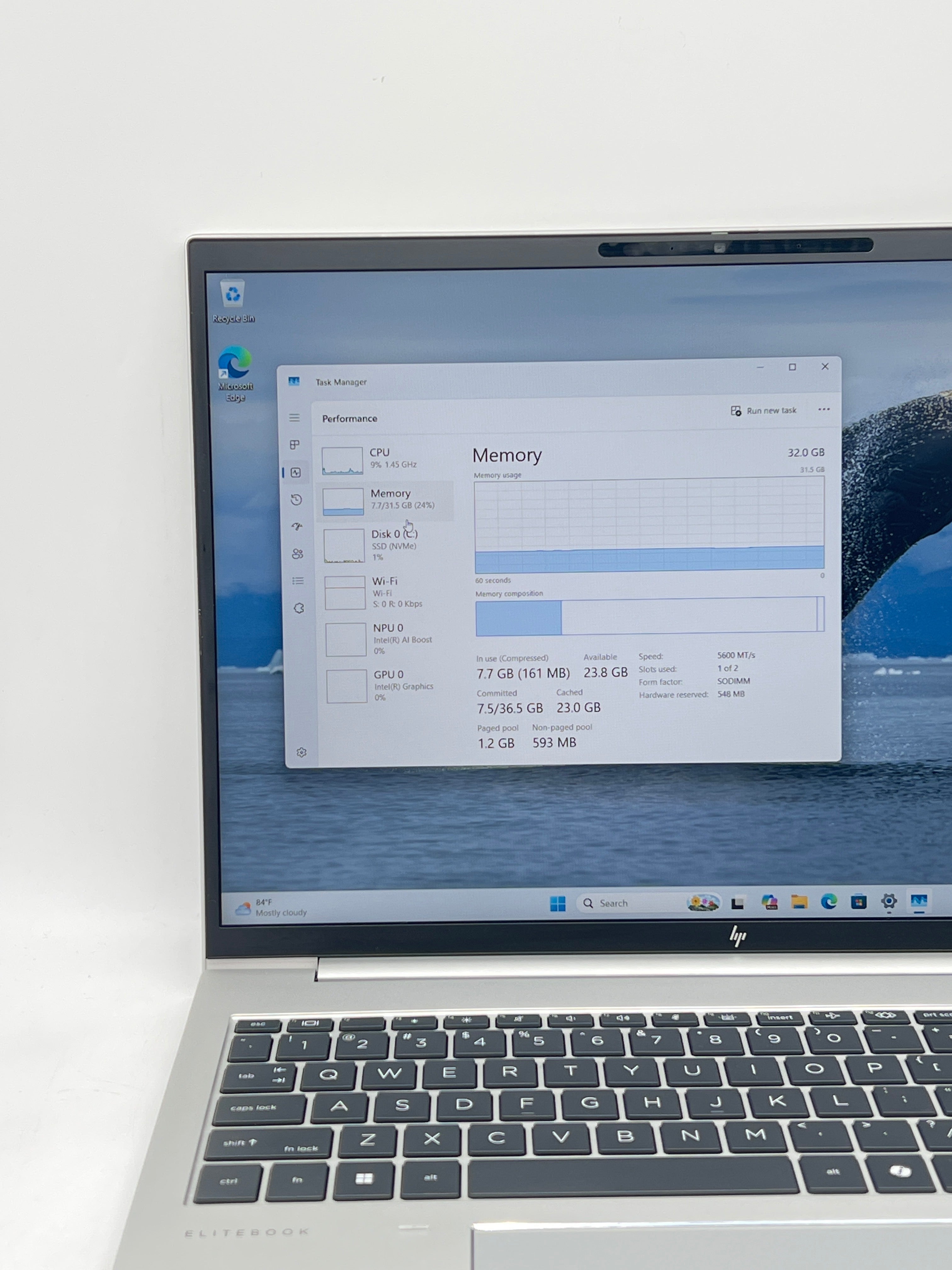Select the CPU performance entry
Viewport: 952px width, 1270px height.
(386, 460)
